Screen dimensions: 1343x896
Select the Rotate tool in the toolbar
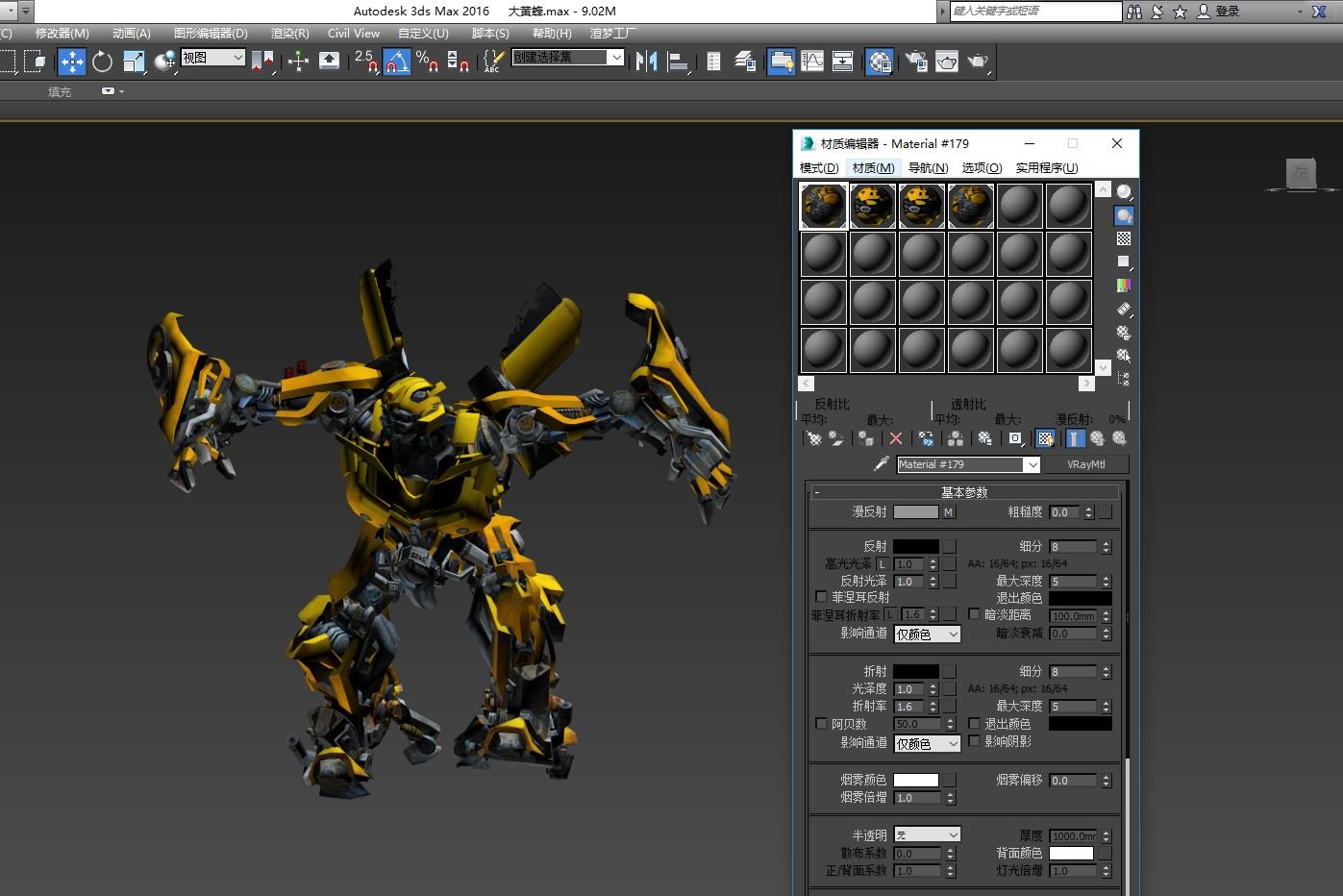tap(102, 62)
